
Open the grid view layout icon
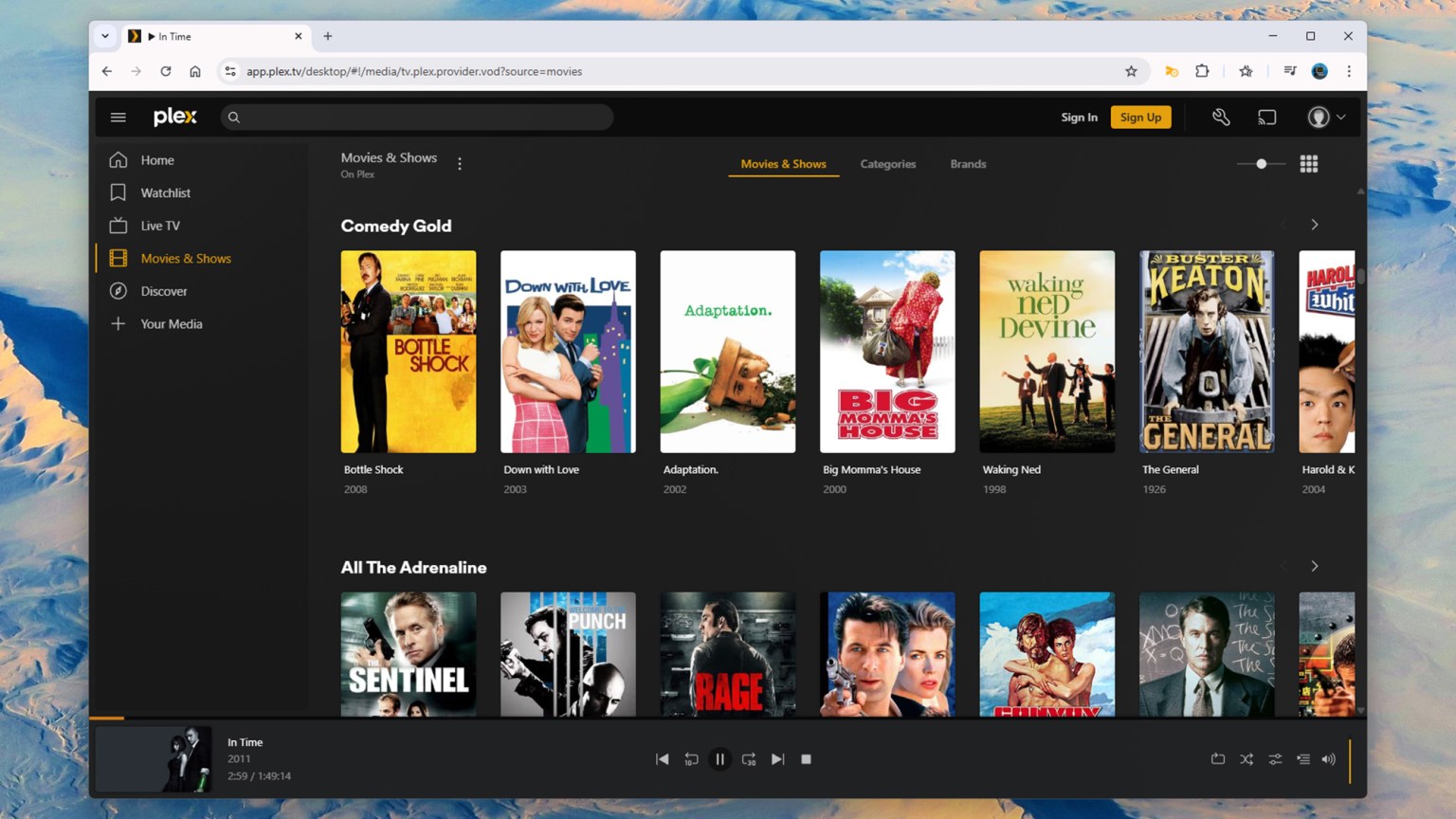[x=1309, y=163]
